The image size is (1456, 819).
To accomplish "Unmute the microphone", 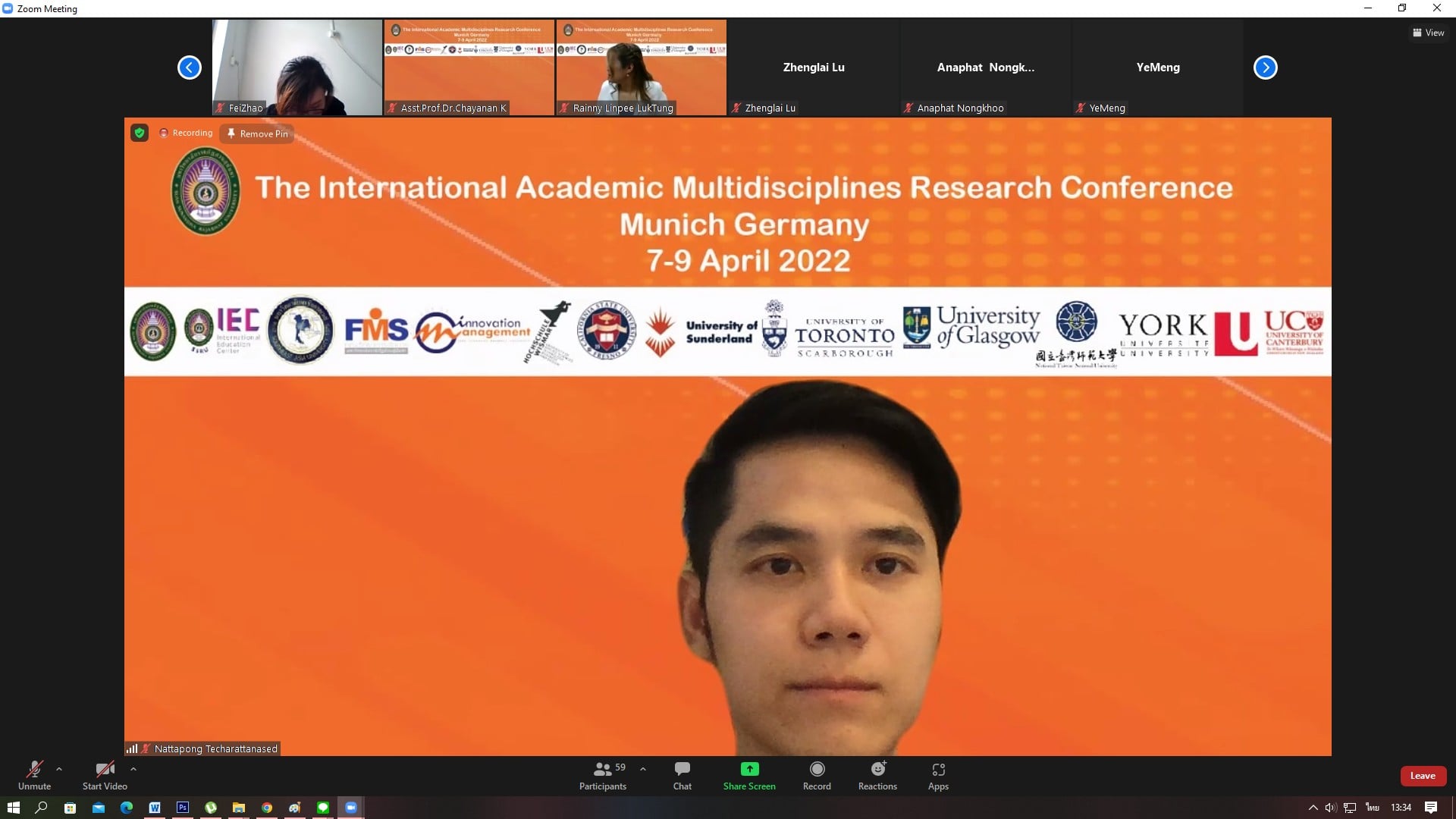I will [x=34, y=775].
